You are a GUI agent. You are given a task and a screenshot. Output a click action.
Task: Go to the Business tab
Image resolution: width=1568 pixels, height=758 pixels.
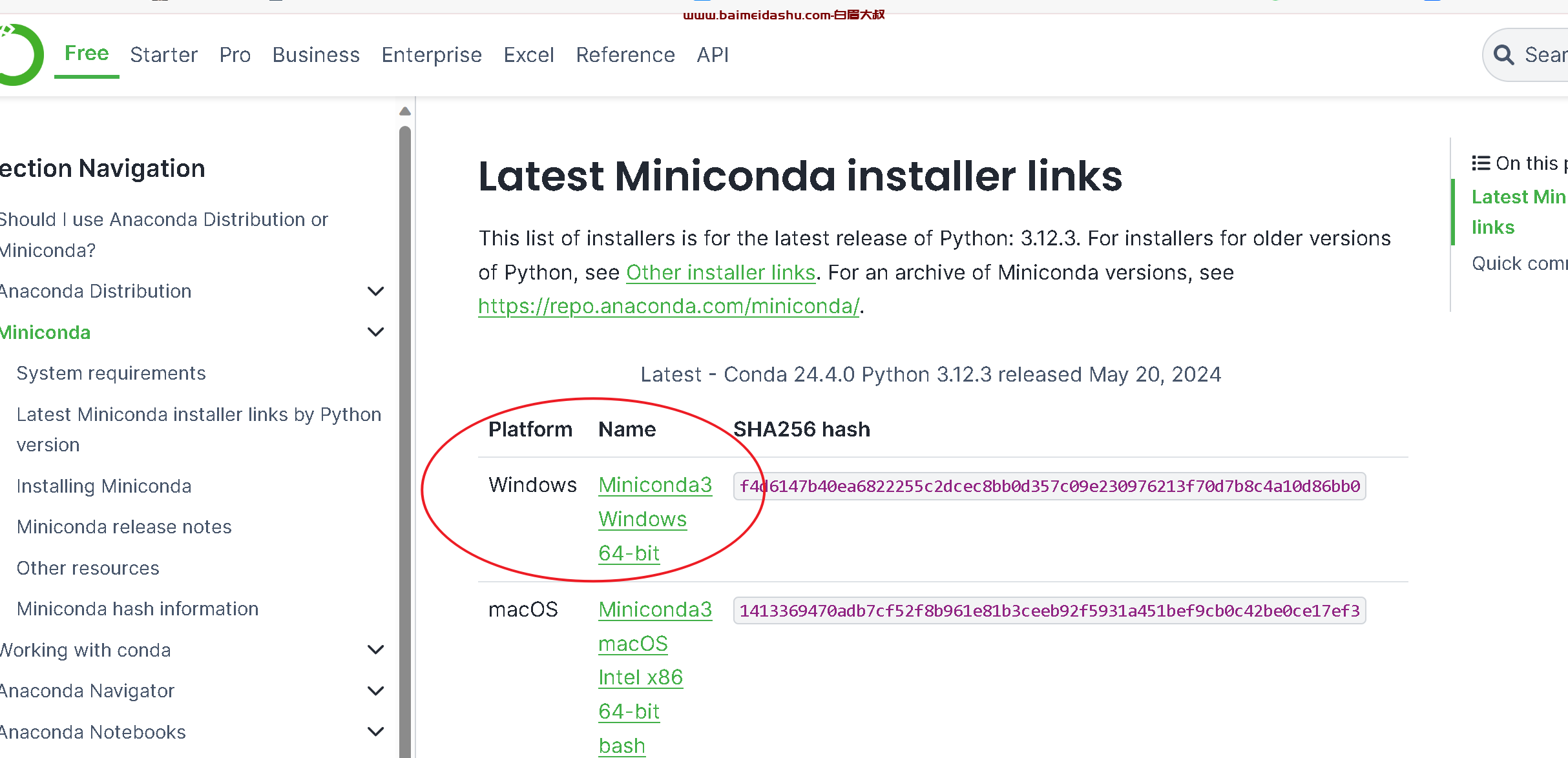(316, 55)
